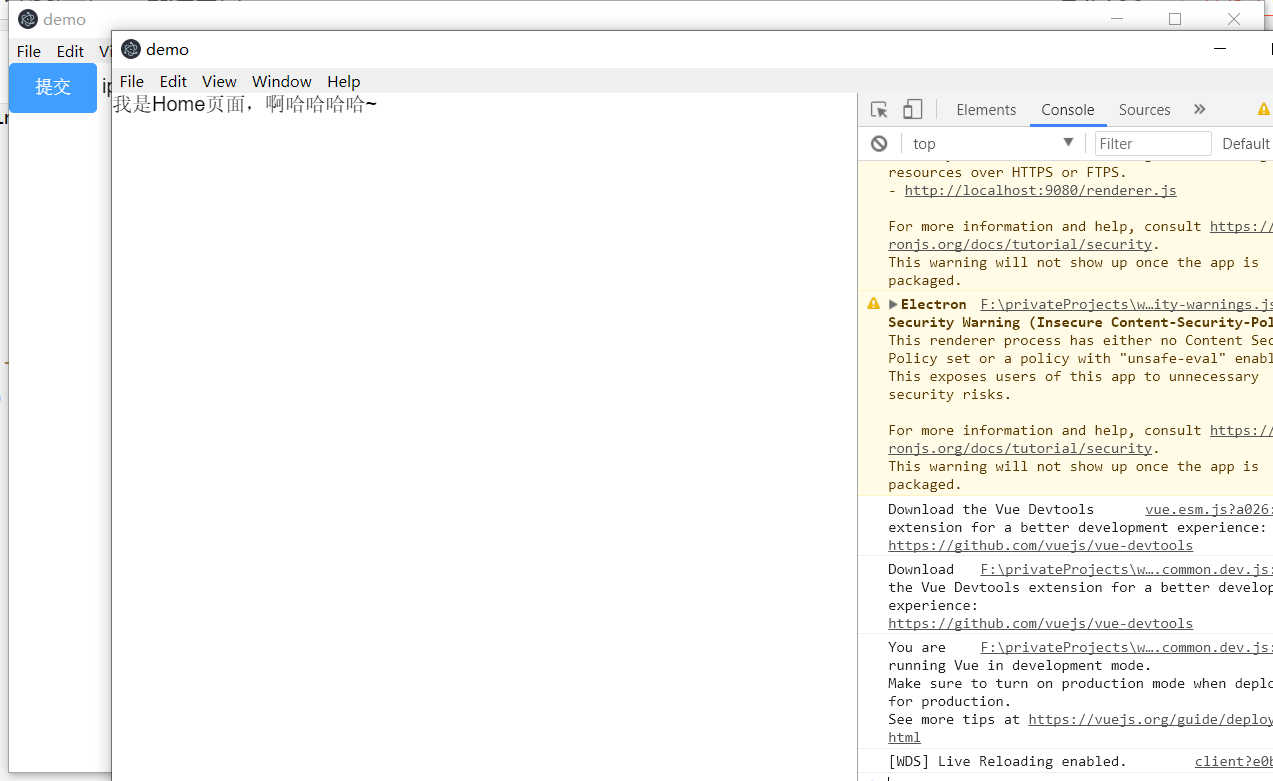The height and width of the screenshot is (781, 1273).
Task: Click 'running Vue in development mode.' text
Action: pyautogui.click(x=1019, y=665)
